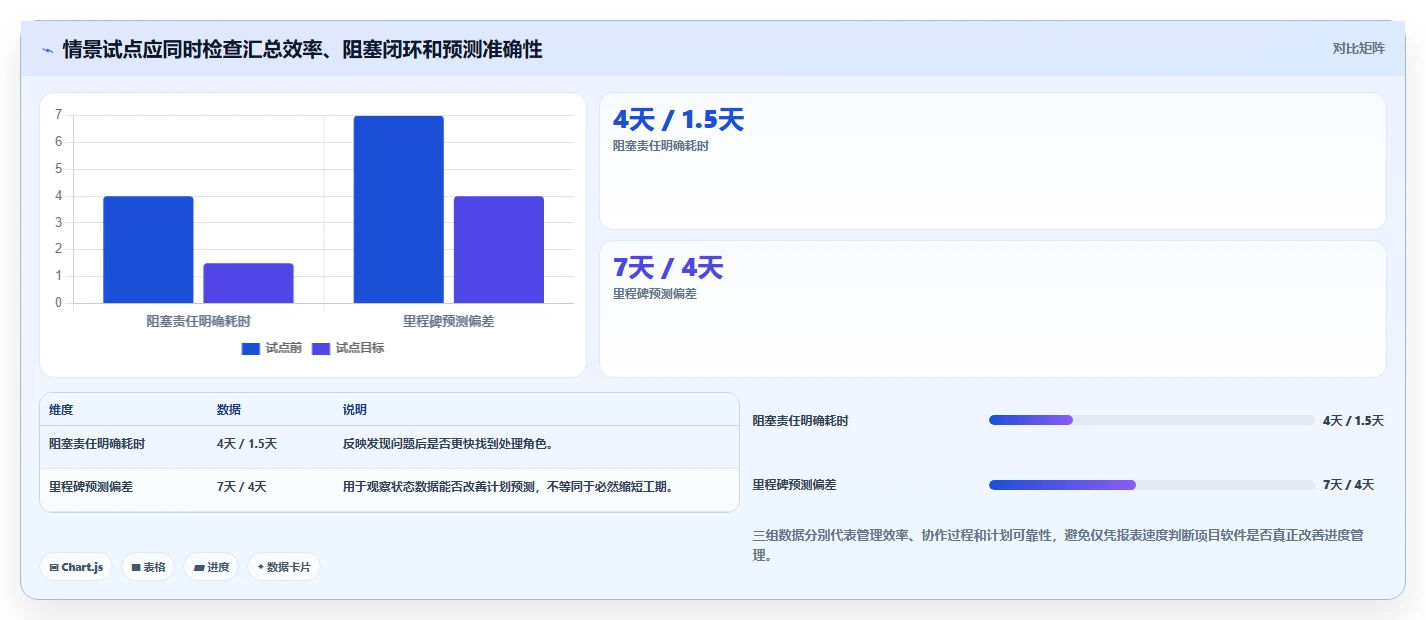The width and height of the screenshot is (1426, 620).
Task: Click the 里程碑预测偏差 progress bar
Action: (1151, 485)
